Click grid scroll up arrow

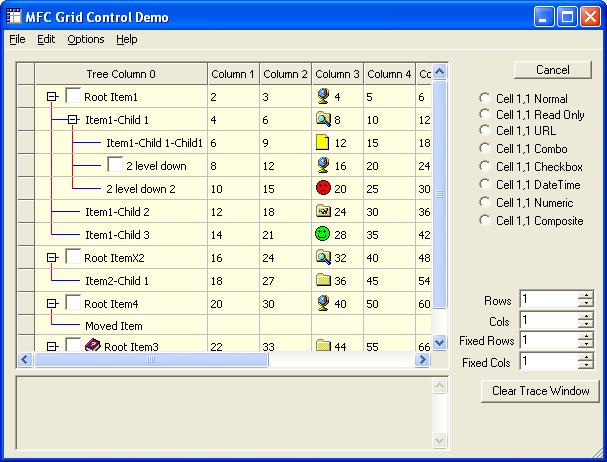(439, 72)
